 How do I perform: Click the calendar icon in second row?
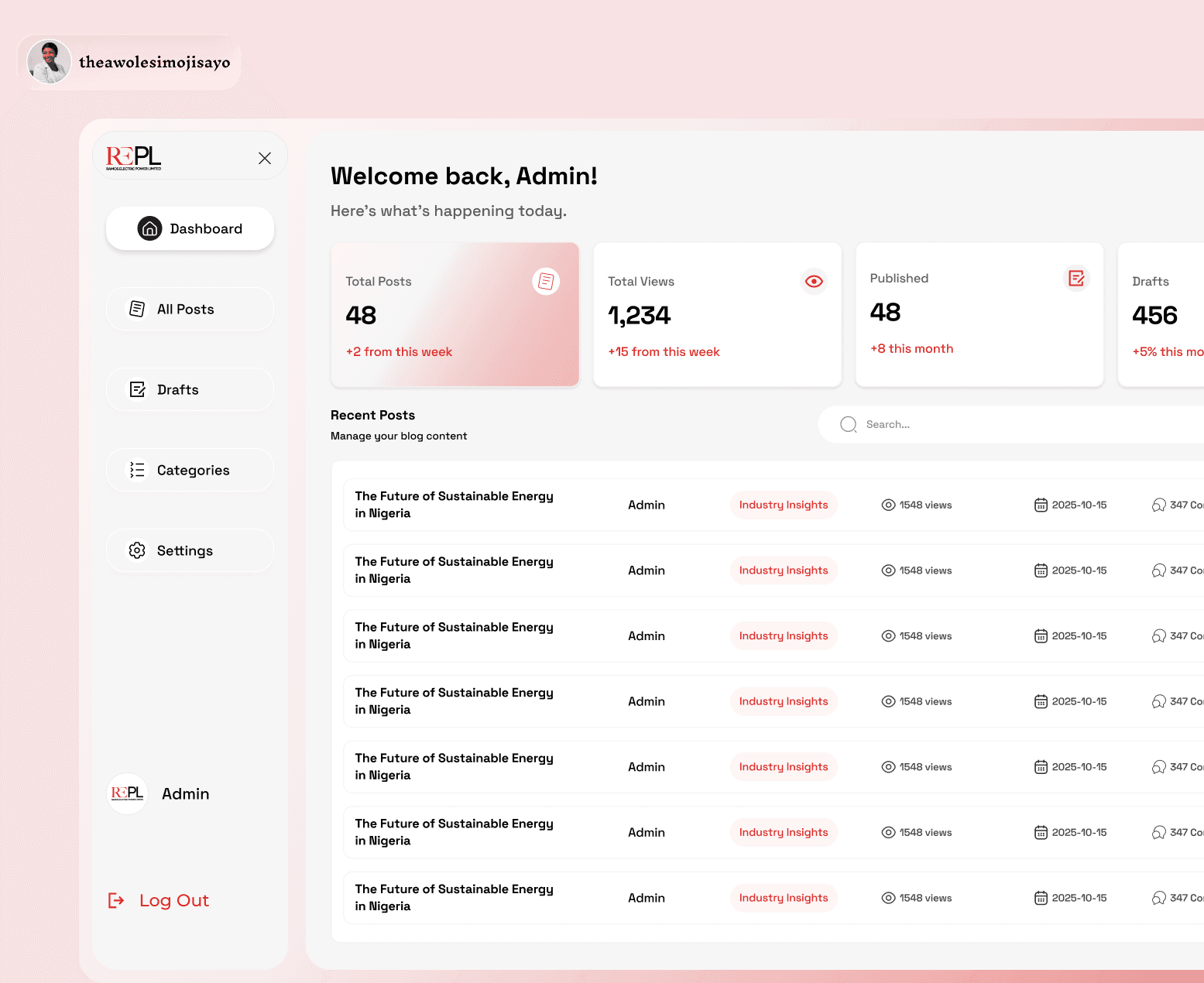(x=1041, y=570)
